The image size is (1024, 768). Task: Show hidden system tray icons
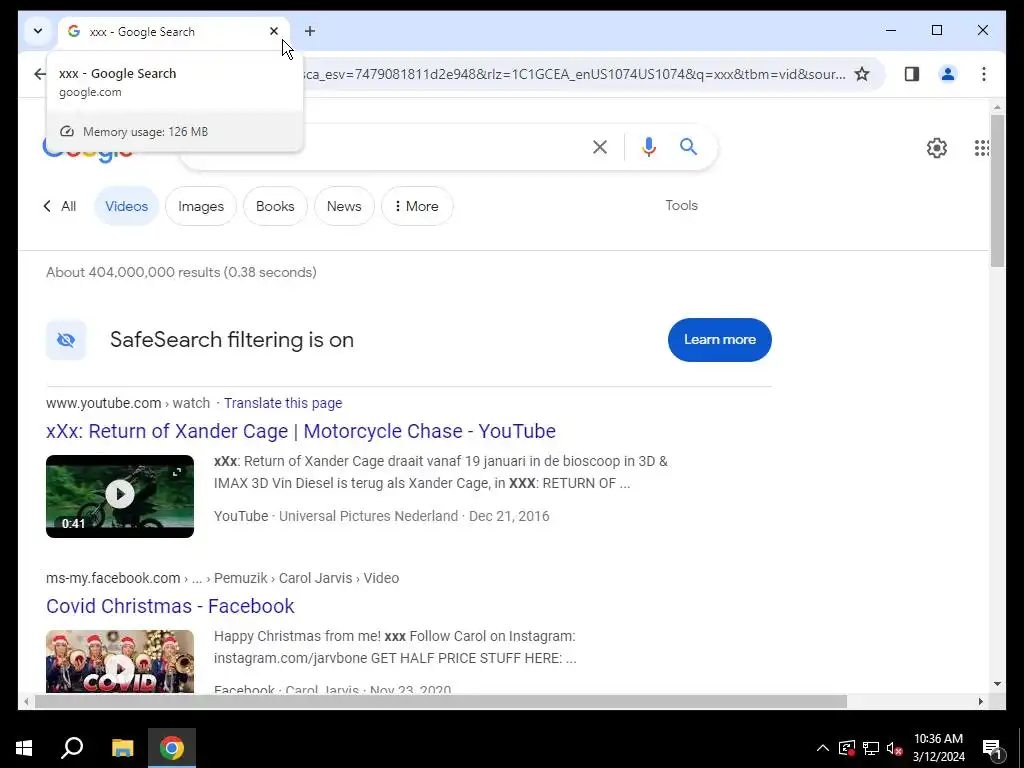[x=823, y=748]
